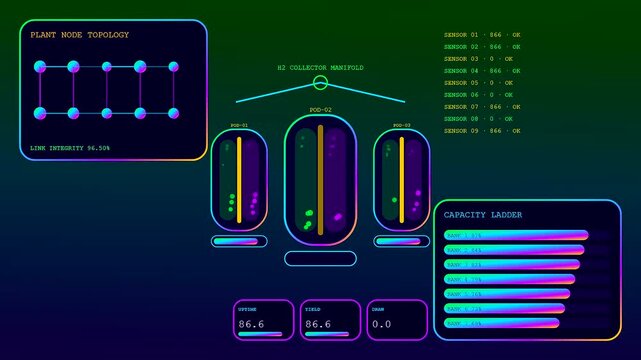Click the POD-01 output level bar
This screenshot has height=360, width=641.
(239, 241)
